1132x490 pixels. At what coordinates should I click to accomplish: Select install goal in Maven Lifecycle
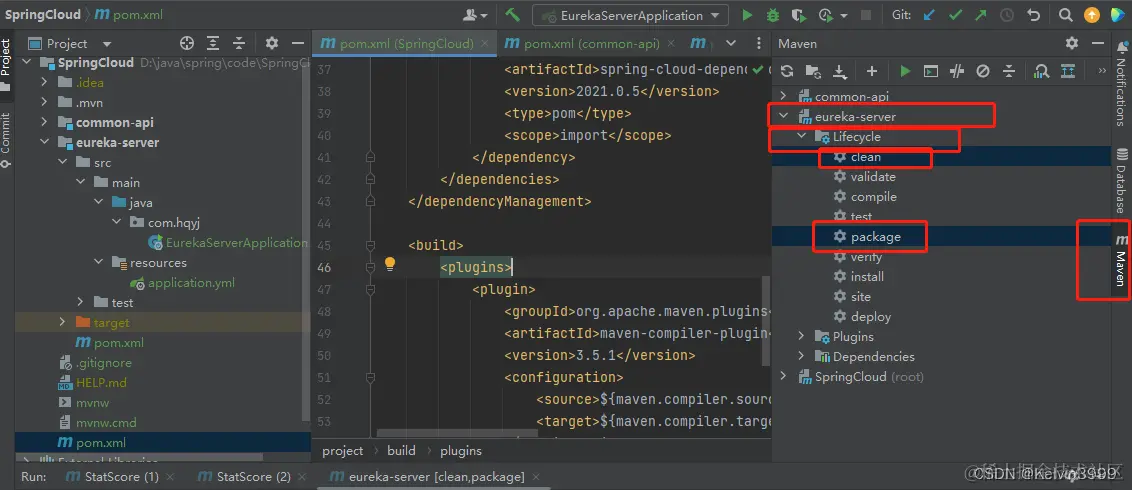tap(867, 276)
